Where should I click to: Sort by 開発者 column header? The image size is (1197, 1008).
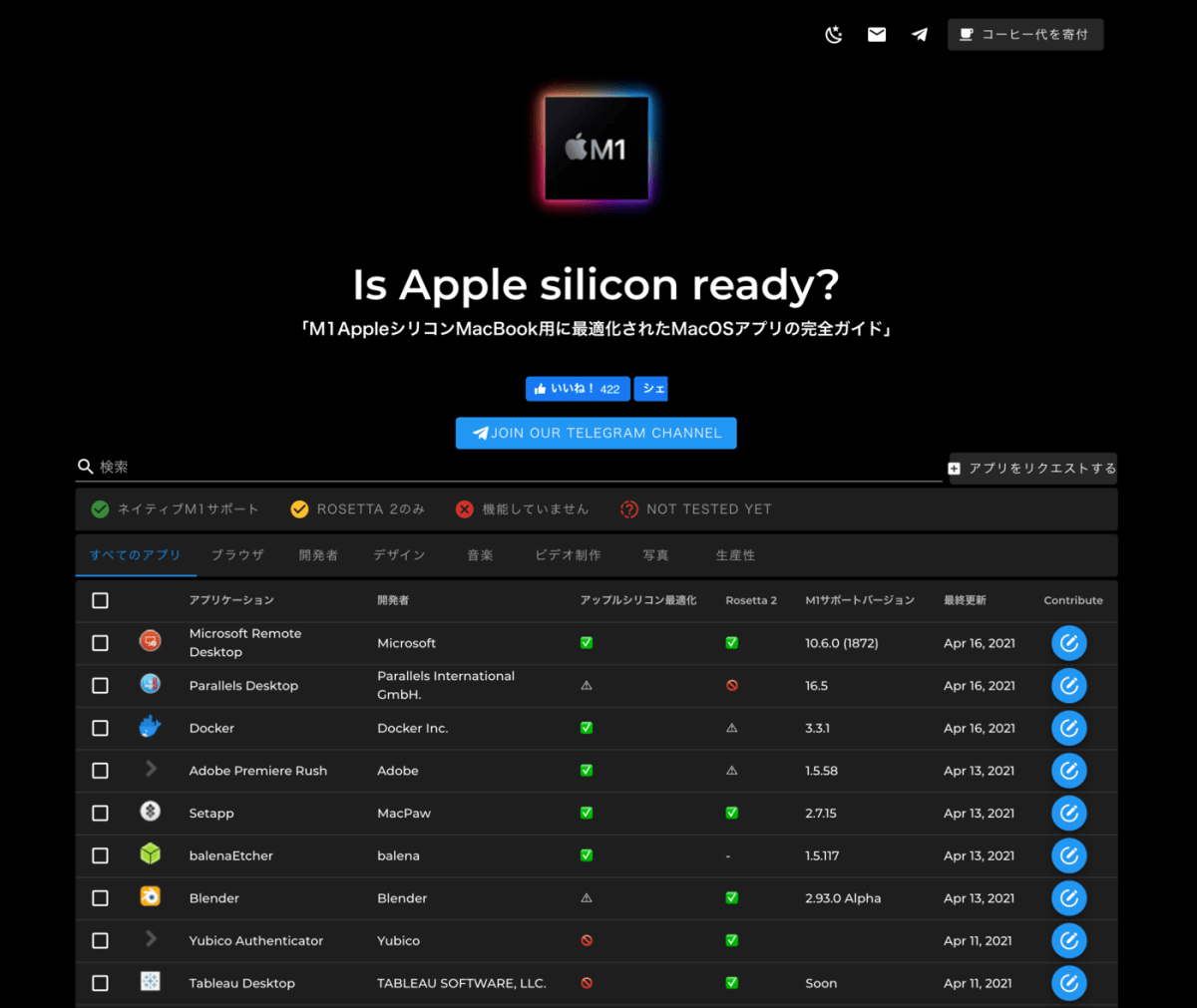393,600
